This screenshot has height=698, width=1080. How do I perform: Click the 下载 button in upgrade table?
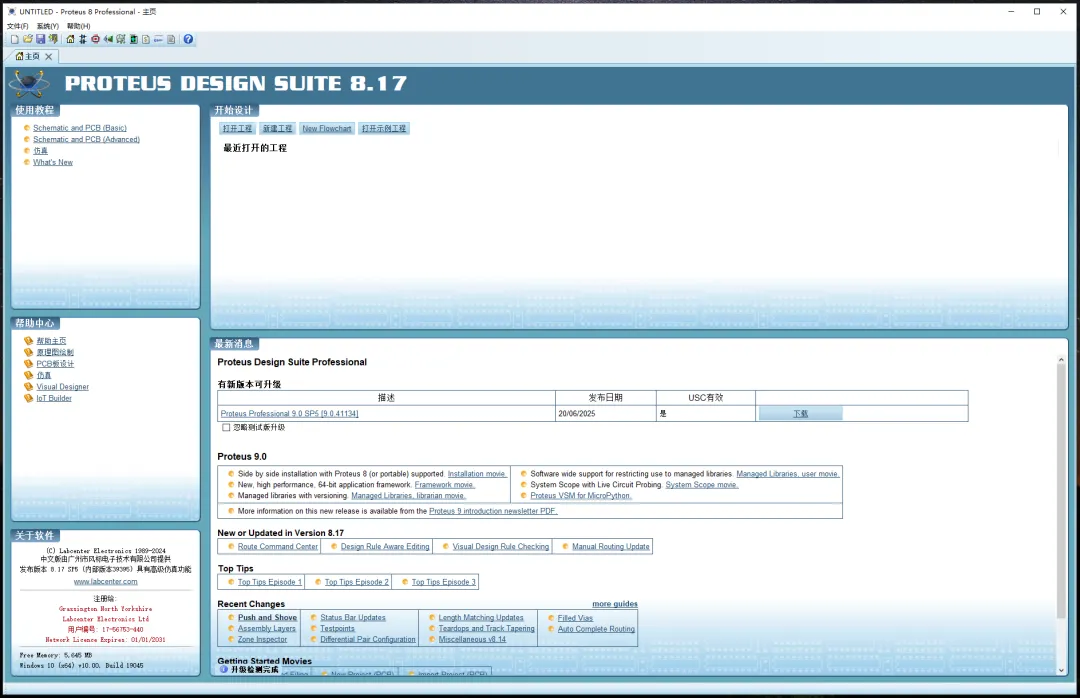tap(800, 413)
